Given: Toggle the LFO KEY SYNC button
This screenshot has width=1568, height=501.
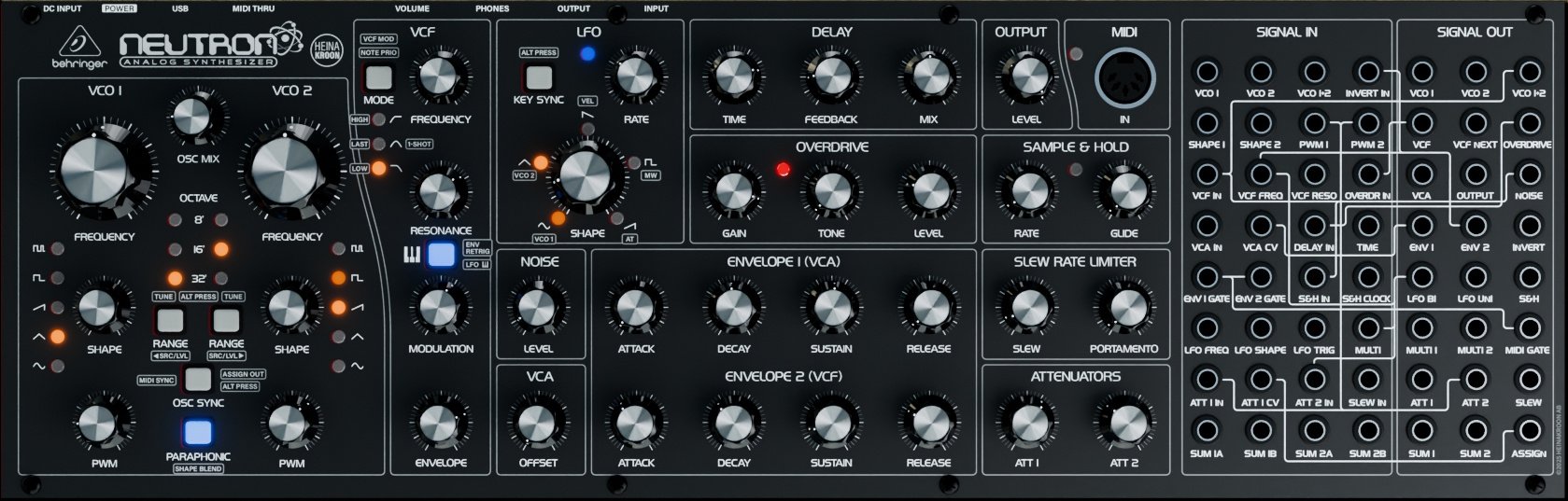Looking at the screenshot, I should [539, 77].
